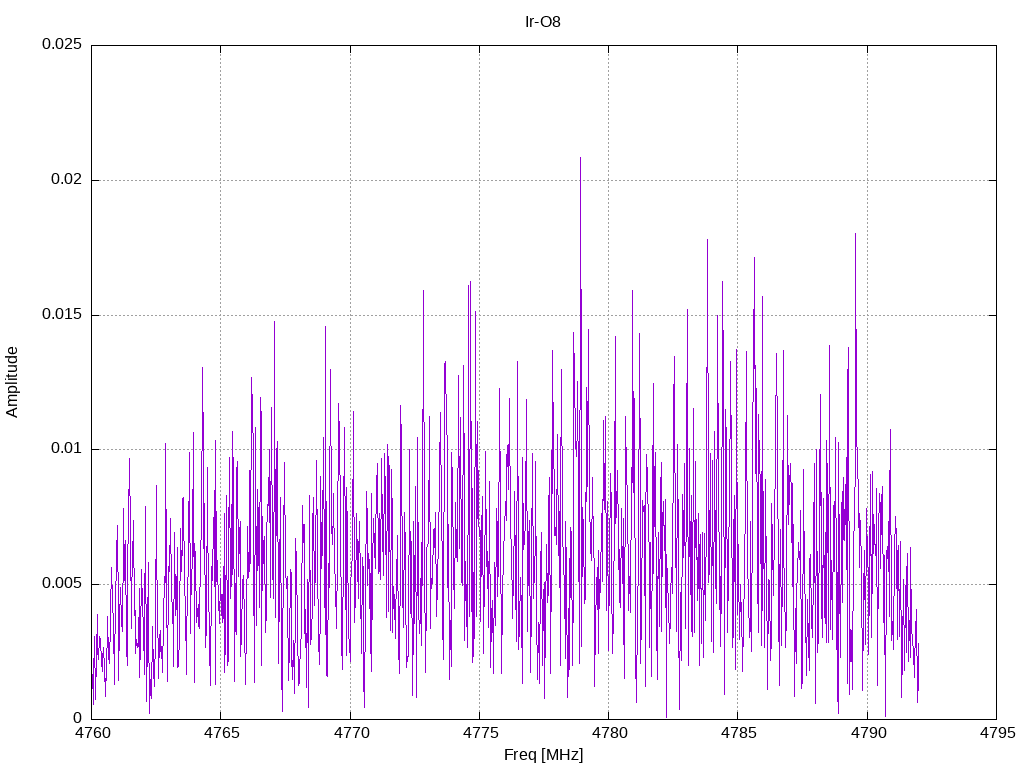Click the x-axis tick label 4790
The image size is (1024, 768).
pos(868,733)
